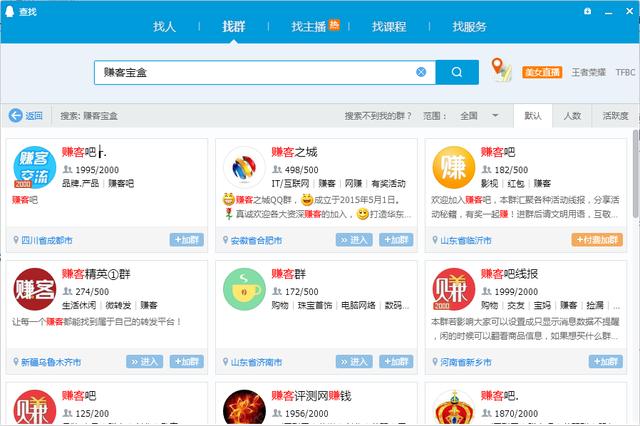
Task: Open the green teacup 赚客群 avatar
Action: click(244, 289)
